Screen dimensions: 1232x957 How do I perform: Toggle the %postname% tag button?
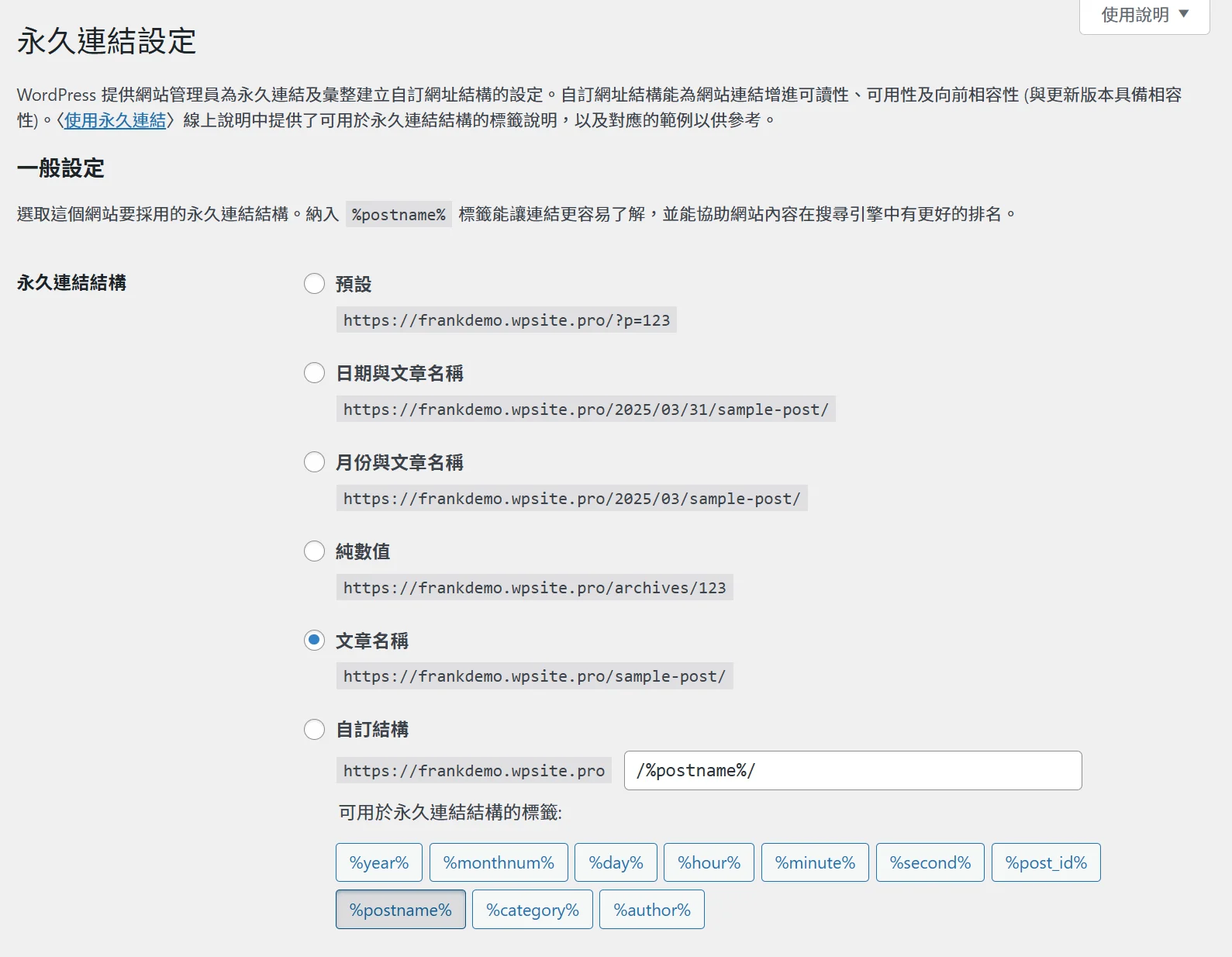(x=401, y=910)
